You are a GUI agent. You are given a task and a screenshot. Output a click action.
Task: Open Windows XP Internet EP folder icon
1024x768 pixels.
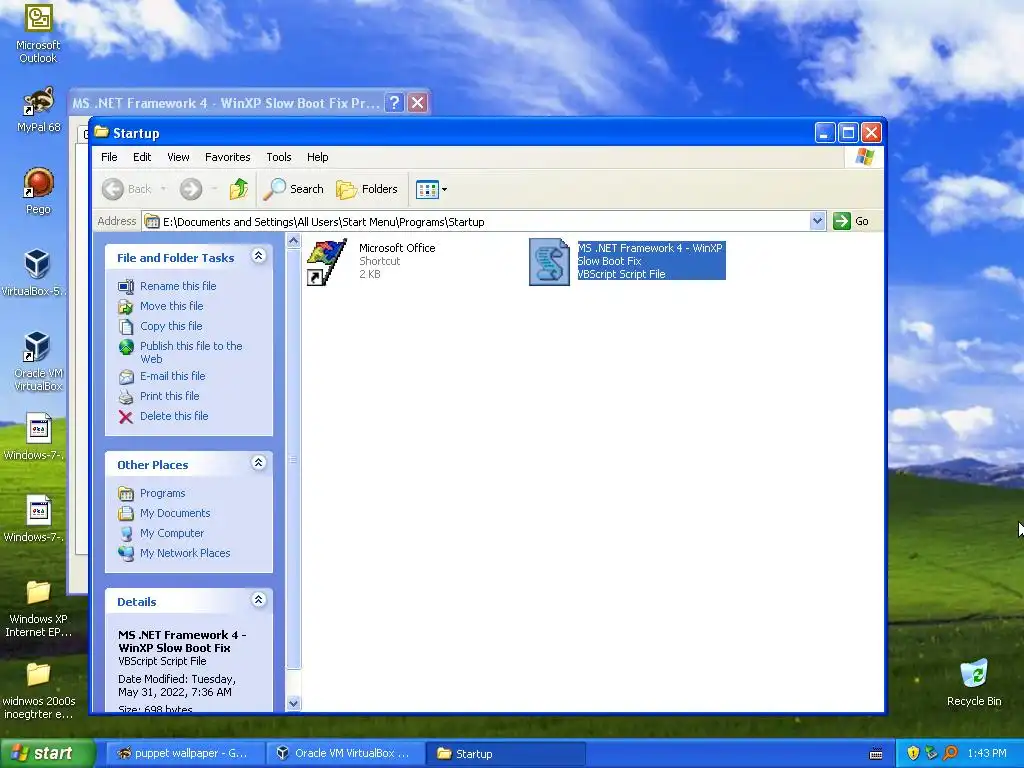pos(38,608)
